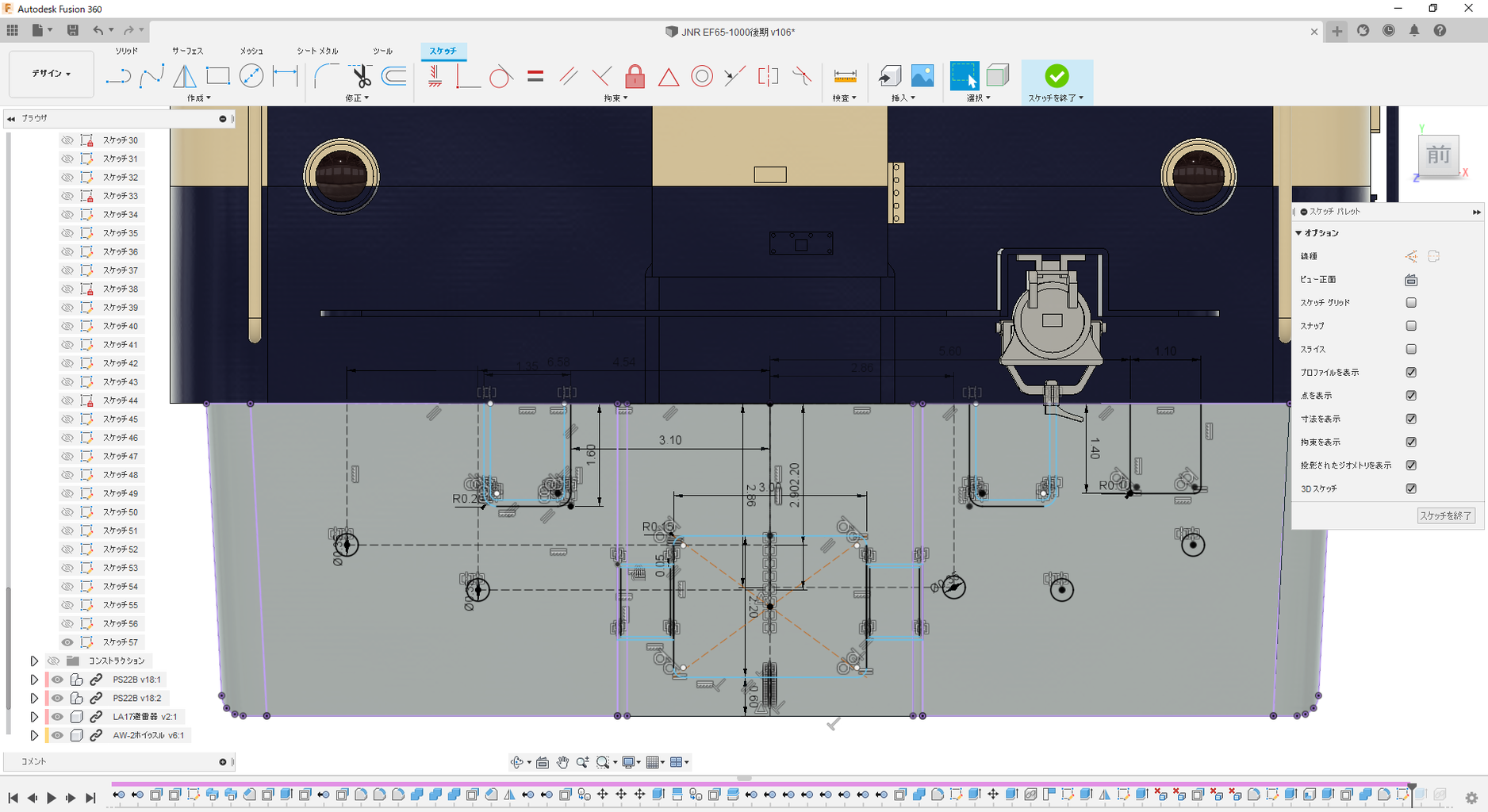This screenshot has width=1488, height=812.
Task: Open the シート メタル tab
Action: pos(317,51)
